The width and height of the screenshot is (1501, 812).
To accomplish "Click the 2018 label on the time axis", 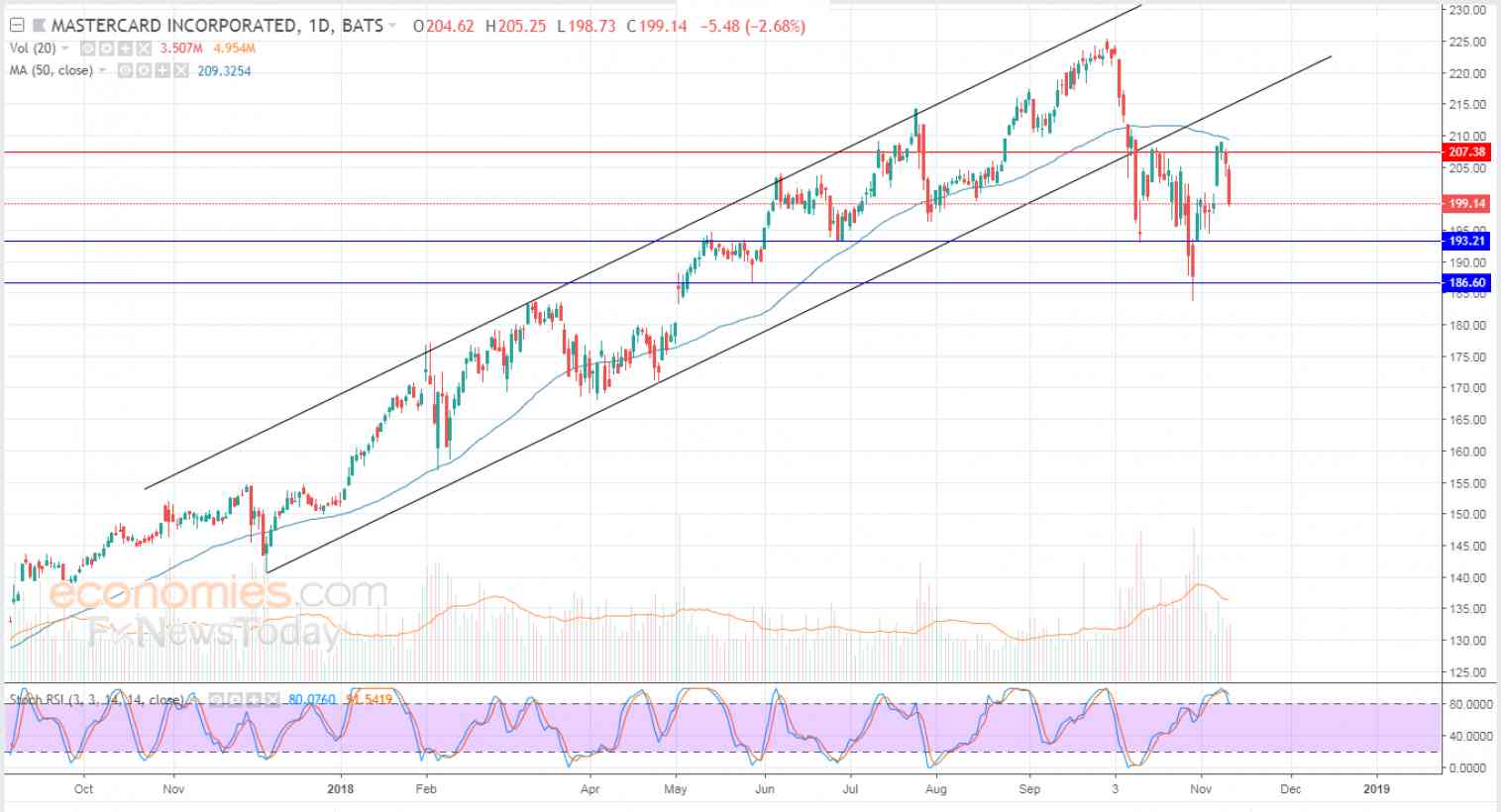I will [341, 789].
